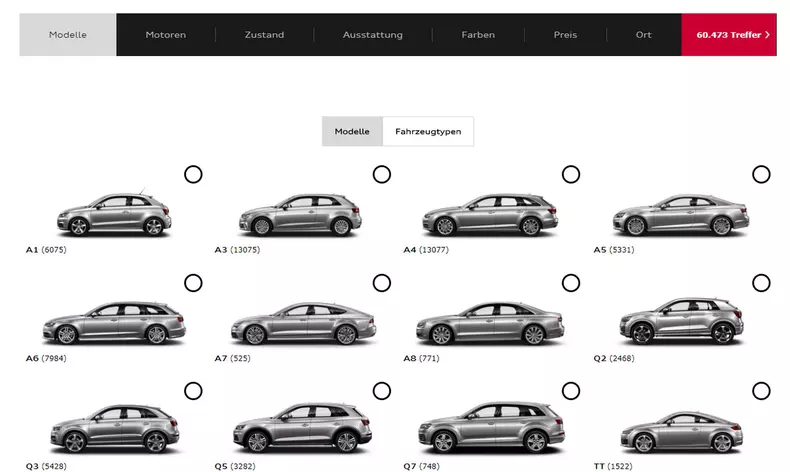Click the A4 car image
Image resolution: width=790 pixels, height=472 pixels.
tap(490, 215)
